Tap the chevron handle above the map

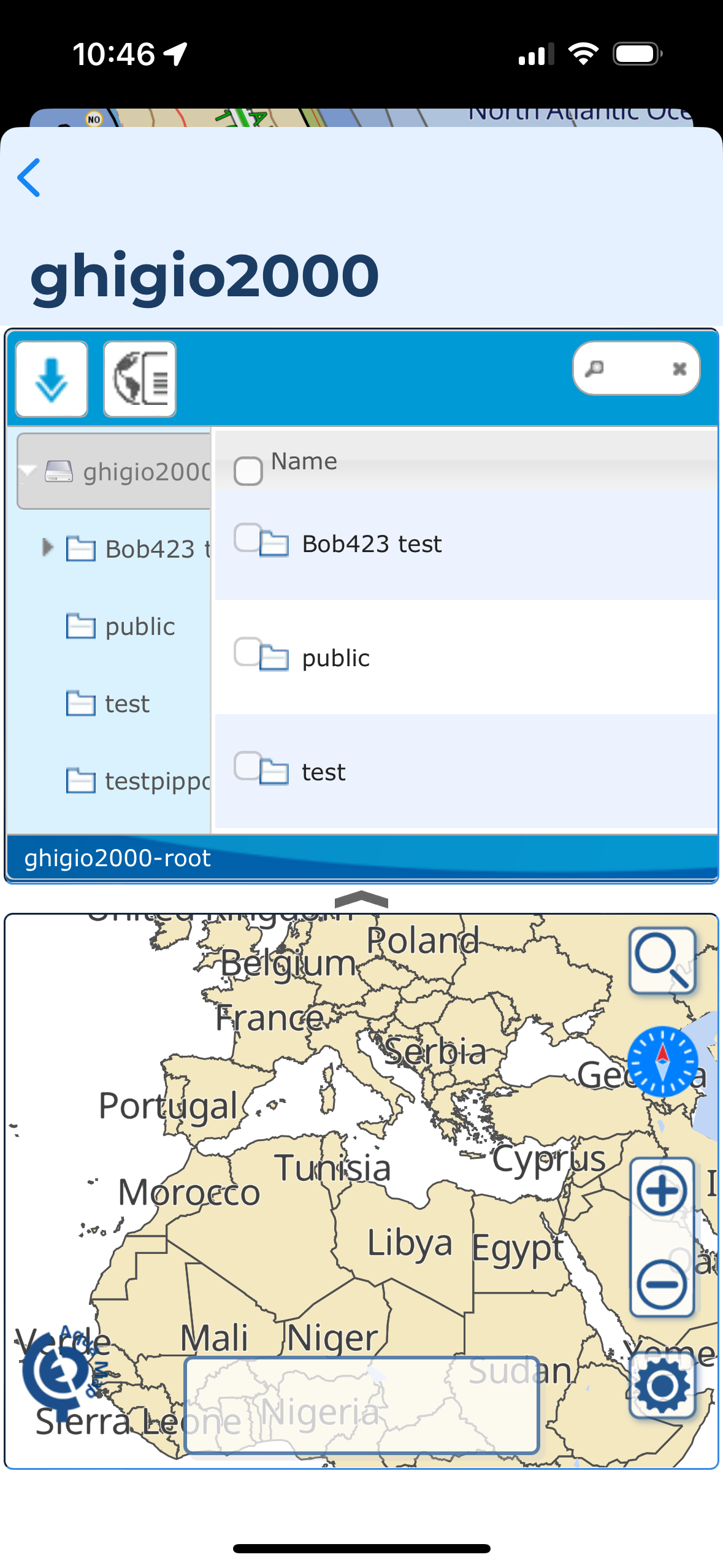pos(361,899)
